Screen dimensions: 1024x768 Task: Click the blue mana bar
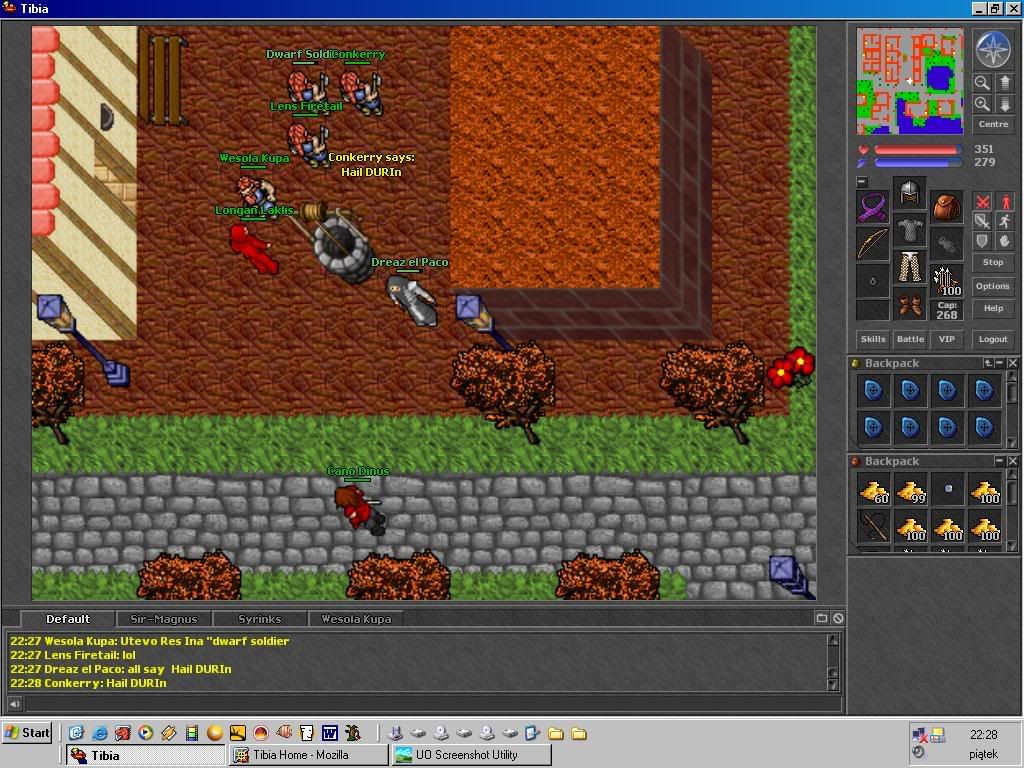point(918,163)
